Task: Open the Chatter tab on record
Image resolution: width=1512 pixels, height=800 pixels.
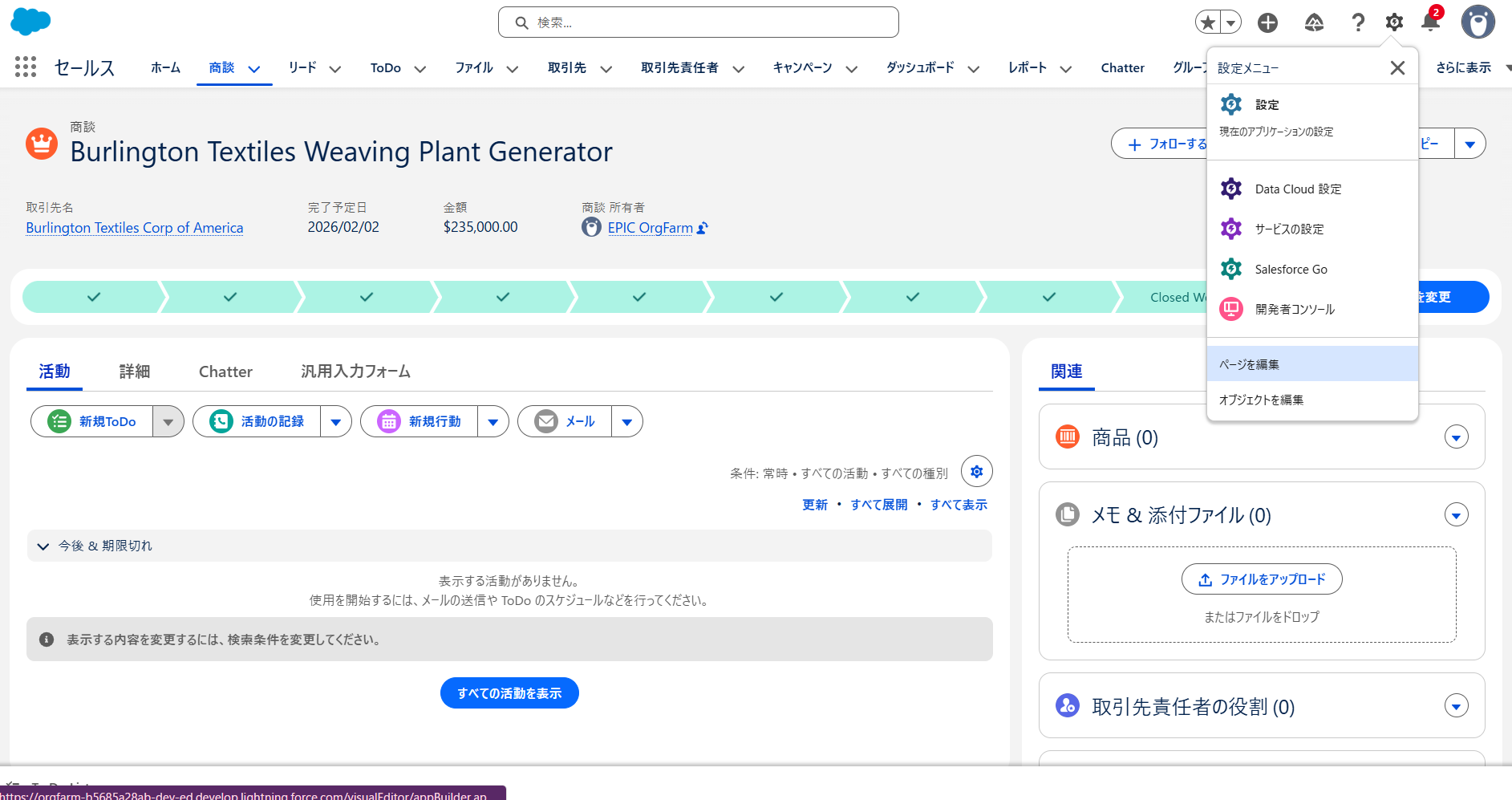Action: (x=225, y=372)
